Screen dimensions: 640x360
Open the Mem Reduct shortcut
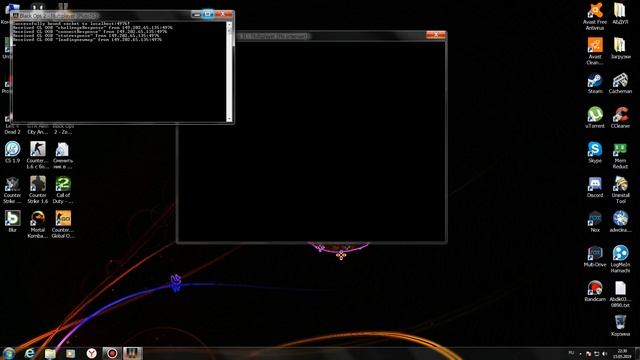click(x=620, y=155)
